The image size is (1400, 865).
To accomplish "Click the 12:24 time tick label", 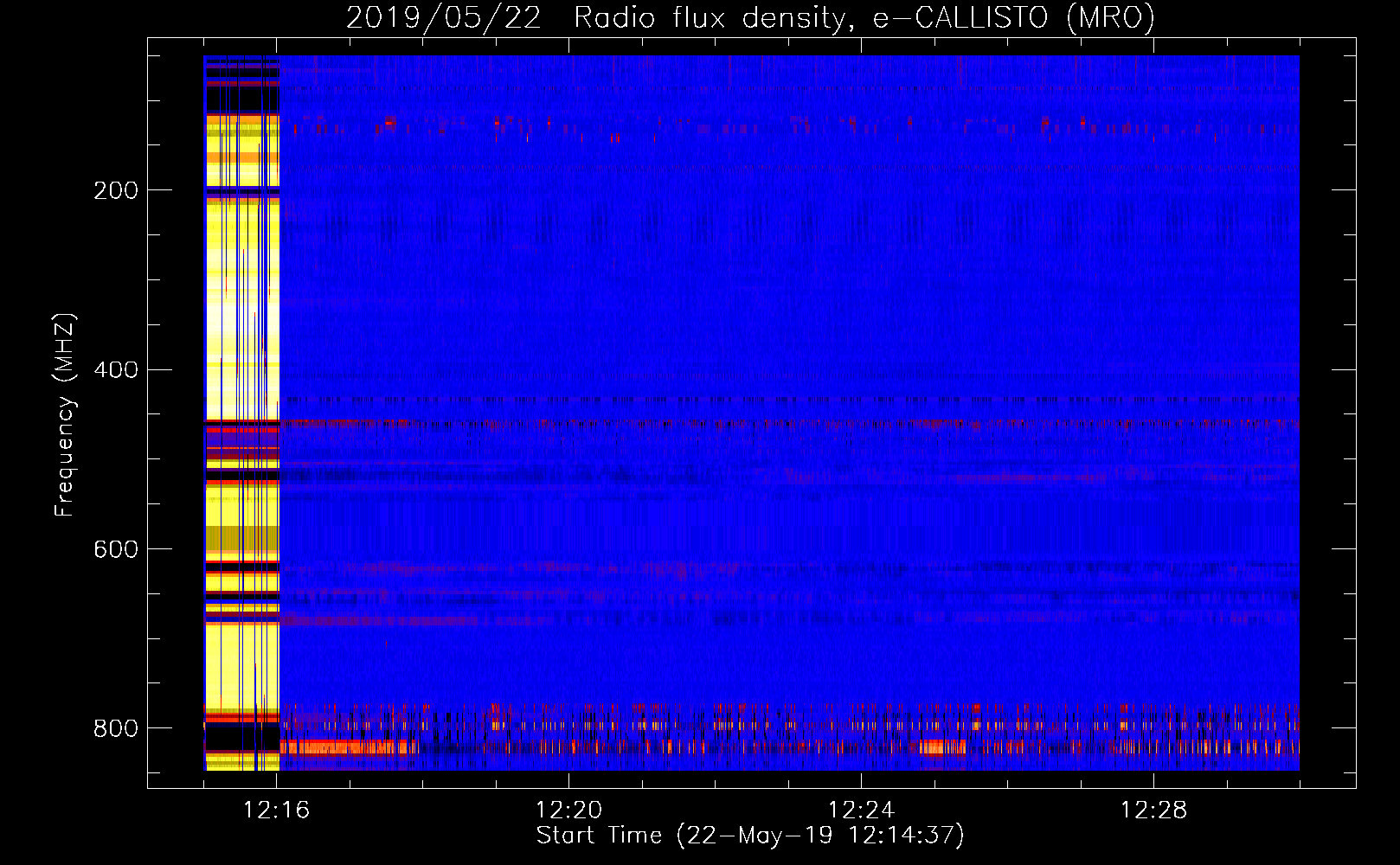I will point(861,810).
